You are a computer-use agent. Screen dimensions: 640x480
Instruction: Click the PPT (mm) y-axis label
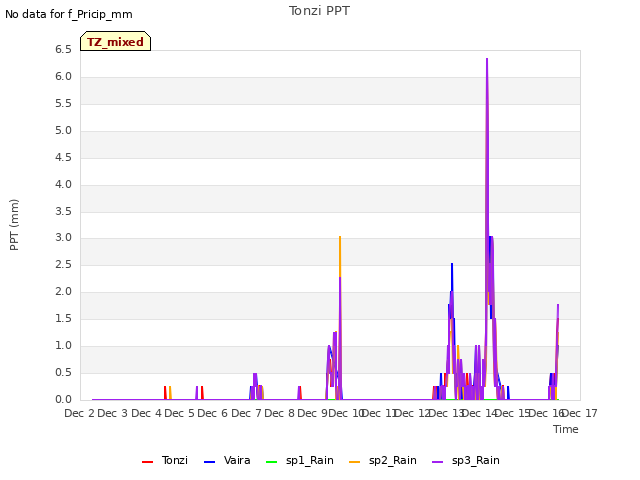(x=14, y=225)
